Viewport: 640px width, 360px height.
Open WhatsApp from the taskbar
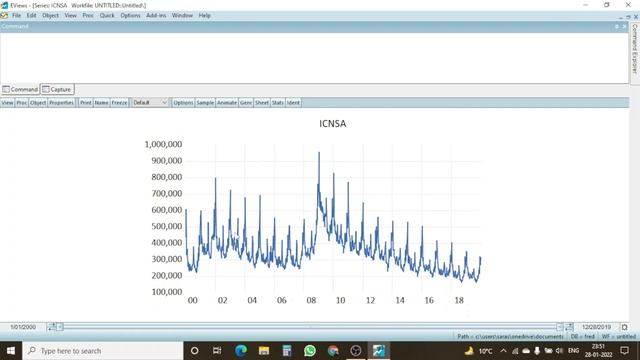coord(310,351)
